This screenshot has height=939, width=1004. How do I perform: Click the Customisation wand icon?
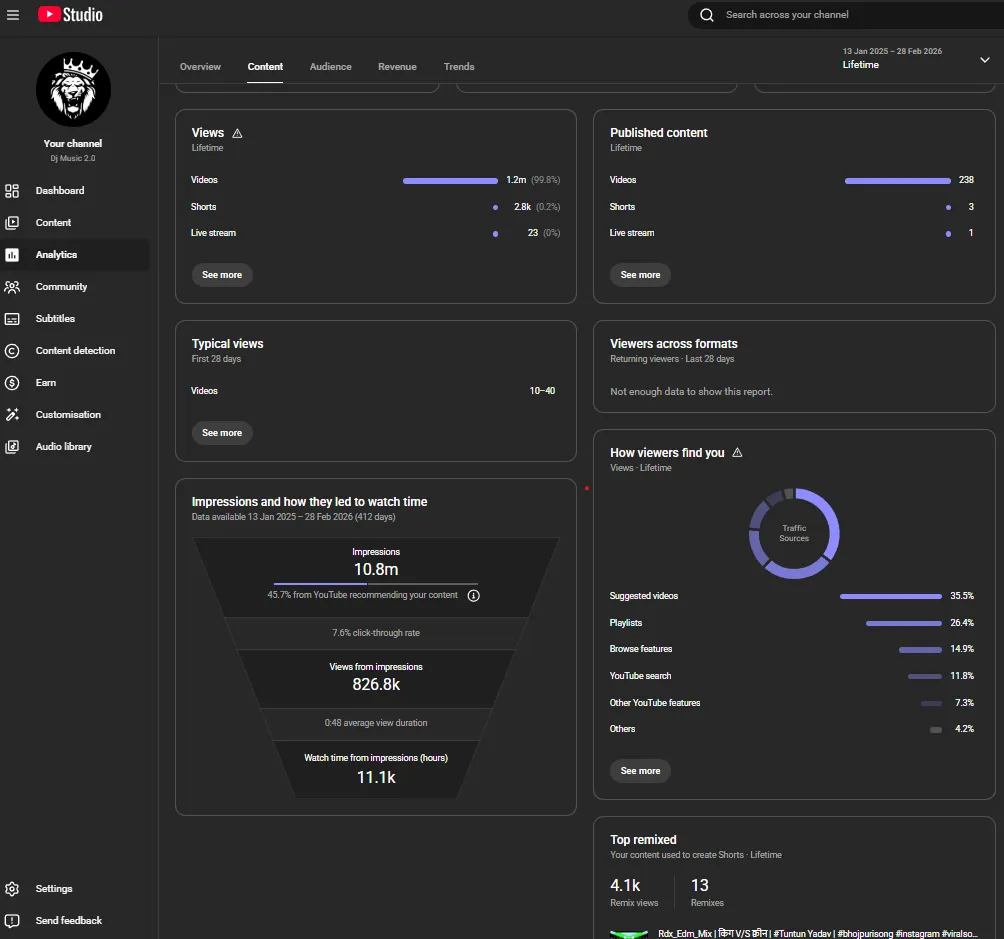click(12, 415)
